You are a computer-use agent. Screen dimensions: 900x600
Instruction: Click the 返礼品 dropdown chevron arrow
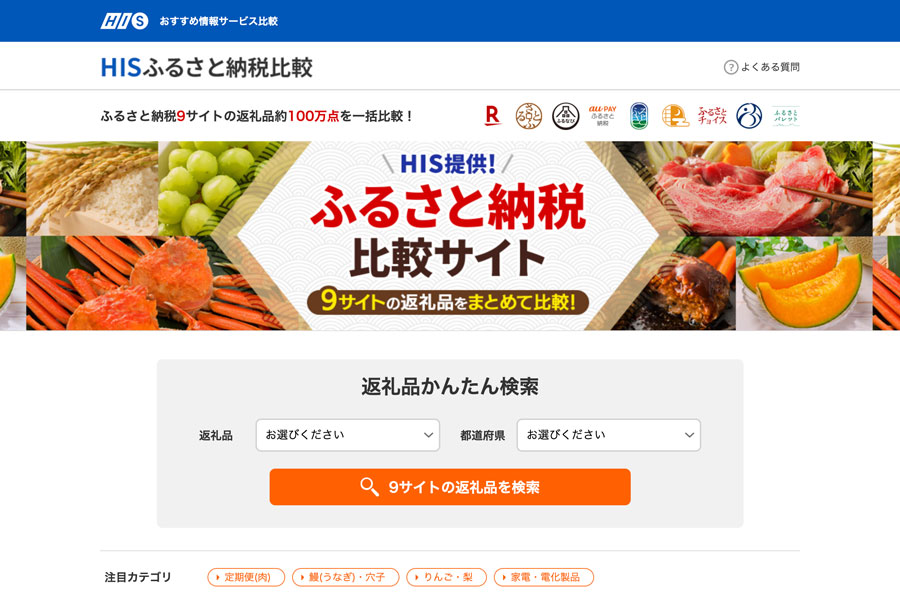pos(428,435)
